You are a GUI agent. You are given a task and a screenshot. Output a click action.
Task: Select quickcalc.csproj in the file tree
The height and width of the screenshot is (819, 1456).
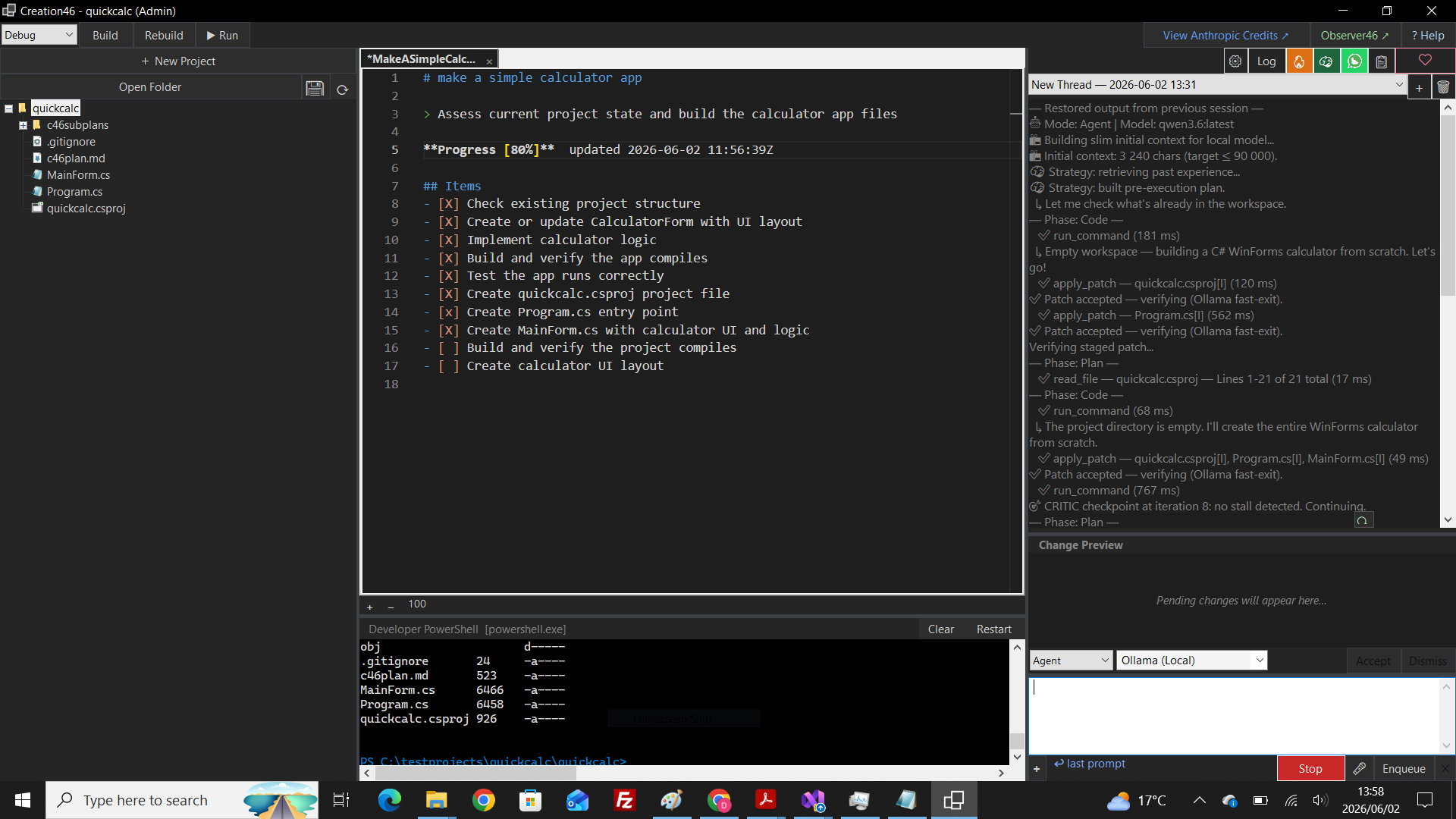click(x=86, y=209)
